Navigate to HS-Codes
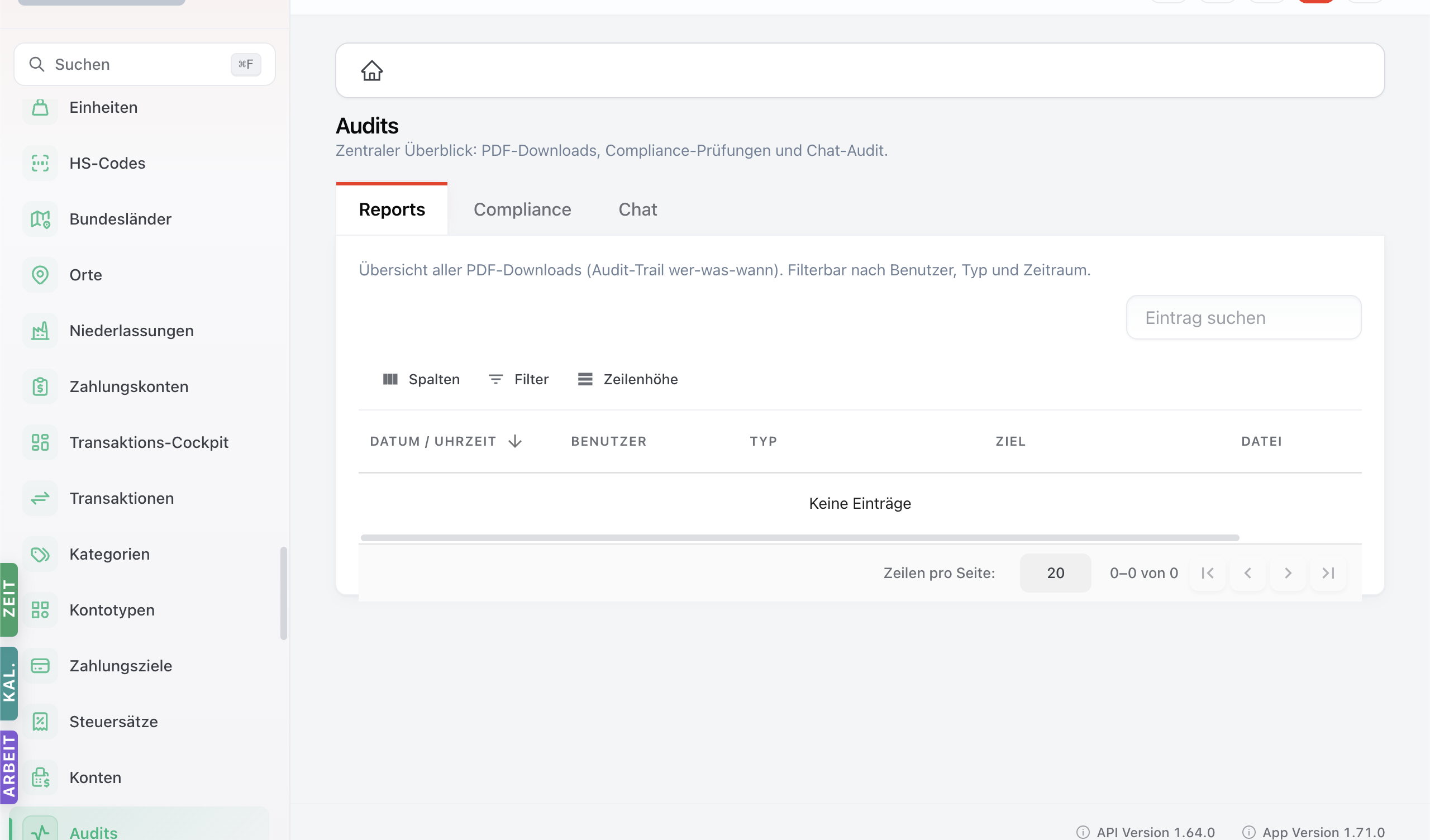This screenshot has height=840, width=1430. pos(107,164)
